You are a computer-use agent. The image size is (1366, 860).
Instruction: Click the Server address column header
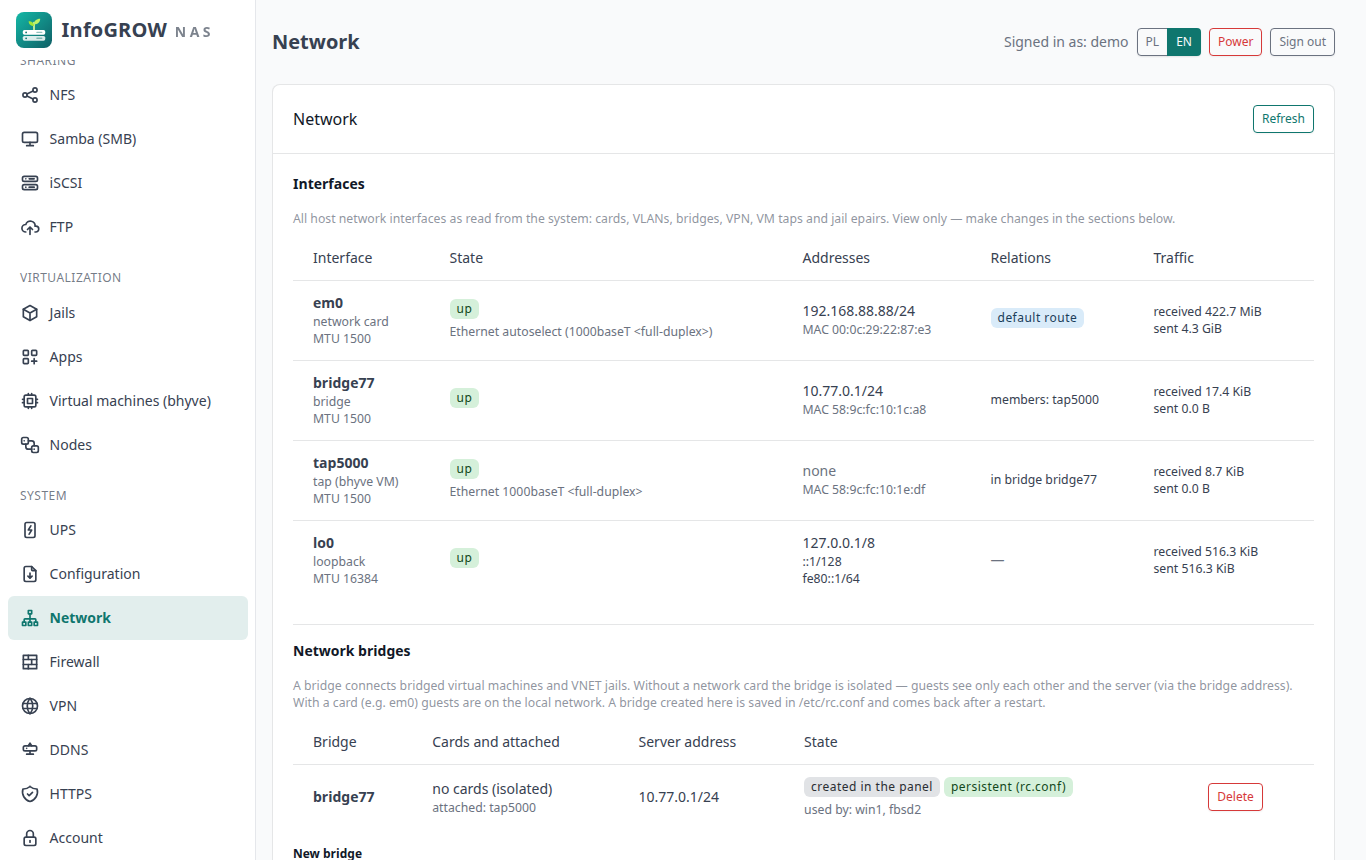tap(687, 742)
